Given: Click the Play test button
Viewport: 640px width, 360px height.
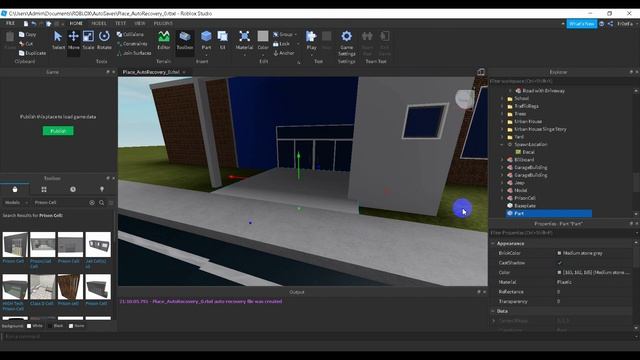Looking at the screenshot, I should [x=311, y=40].
